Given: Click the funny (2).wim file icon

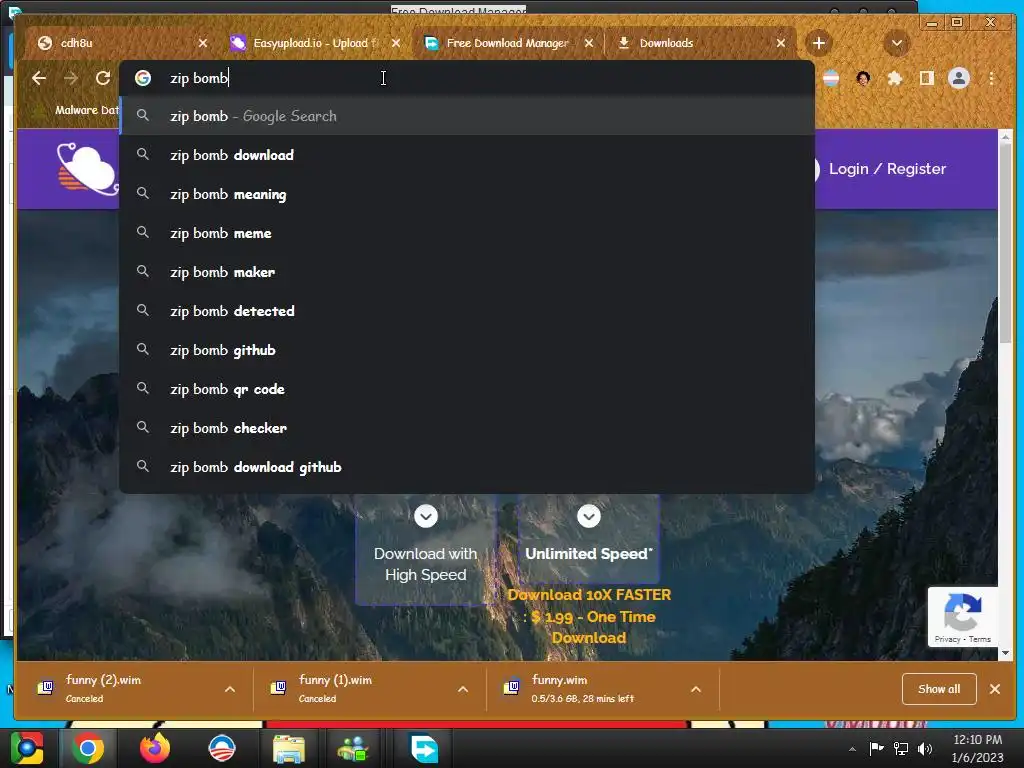Looking at the screenshot, I should coord(45,688).
